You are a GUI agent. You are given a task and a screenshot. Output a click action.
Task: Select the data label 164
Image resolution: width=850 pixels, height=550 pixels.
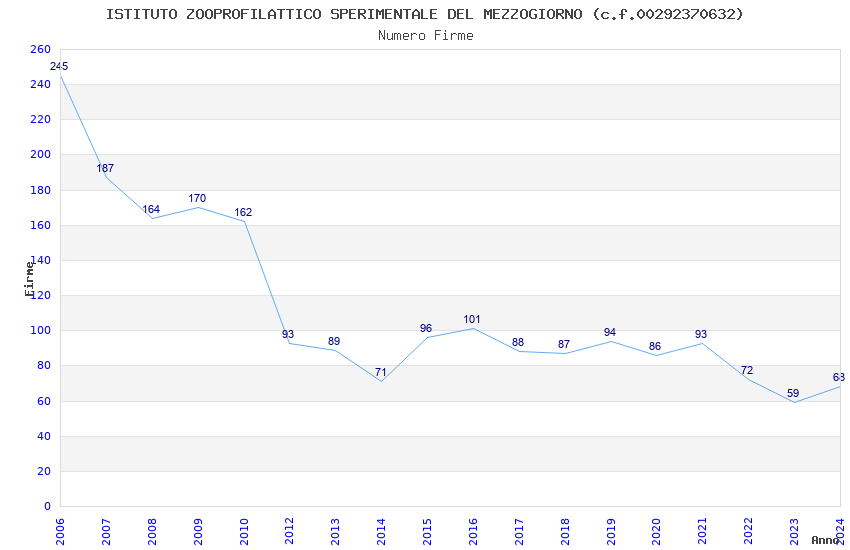[x=151, y=209]
